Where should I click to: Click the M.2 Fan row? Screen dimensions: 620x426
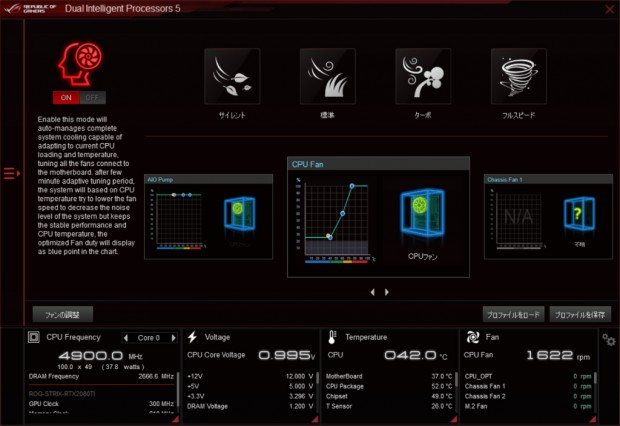(528, 406)
